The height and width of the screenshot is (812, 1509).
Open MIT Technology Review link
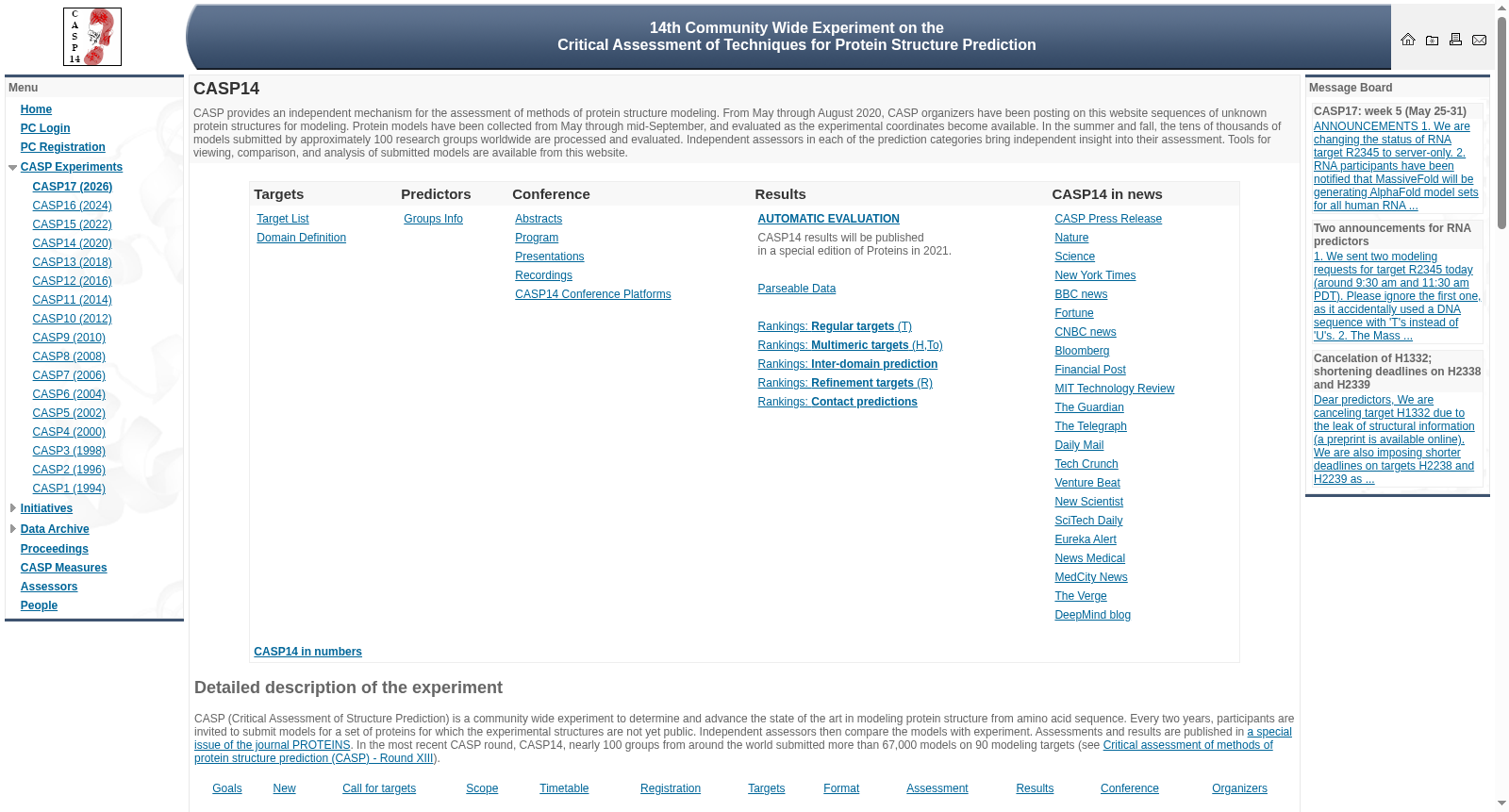pos(1114,389)
